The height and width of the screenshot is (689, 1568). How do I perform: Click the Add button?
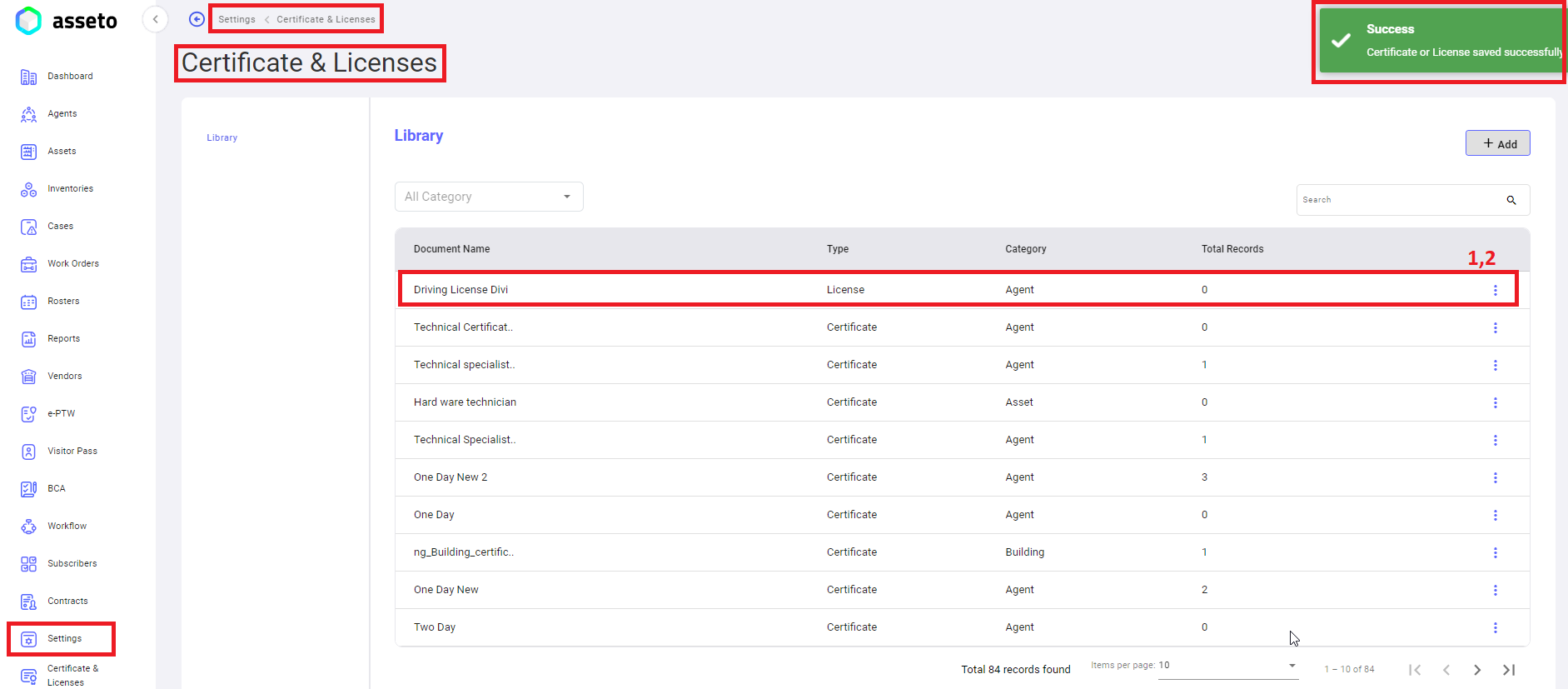(x=1497, y=143)
